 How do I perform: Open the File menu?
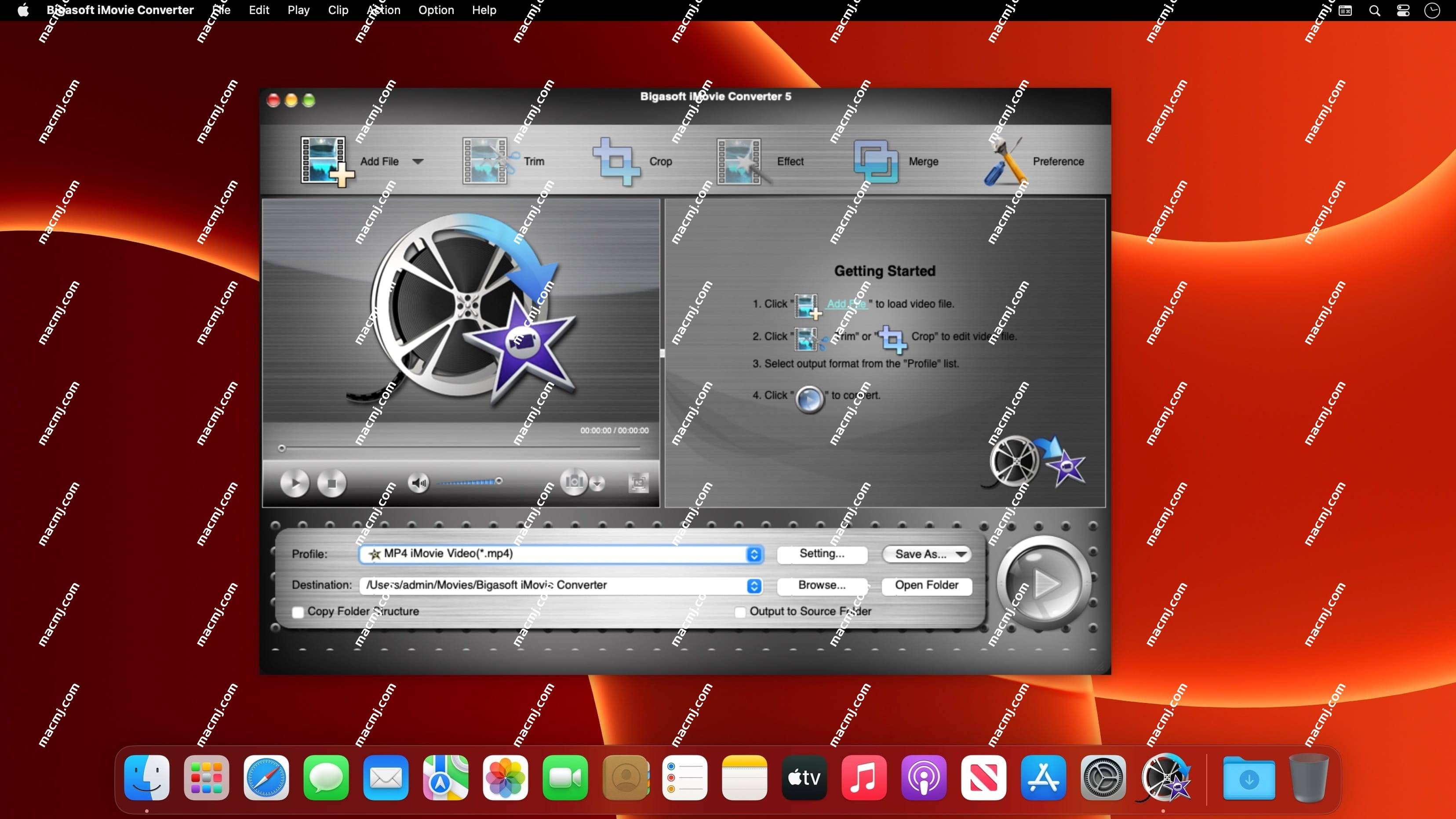pyautogui.click(x=221, y=10)
